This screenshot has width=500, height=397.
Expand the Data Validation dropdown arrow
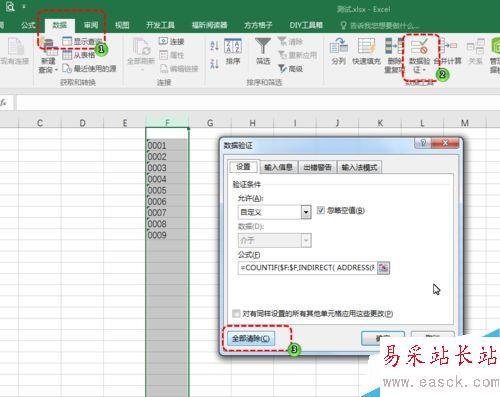point(424,70)
